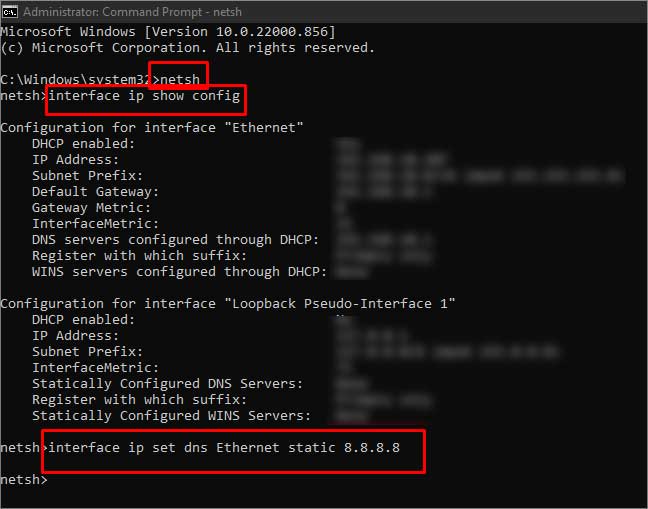Click the 'Statically Configured WINS Servers' label
648x509 pixels.
172,416
